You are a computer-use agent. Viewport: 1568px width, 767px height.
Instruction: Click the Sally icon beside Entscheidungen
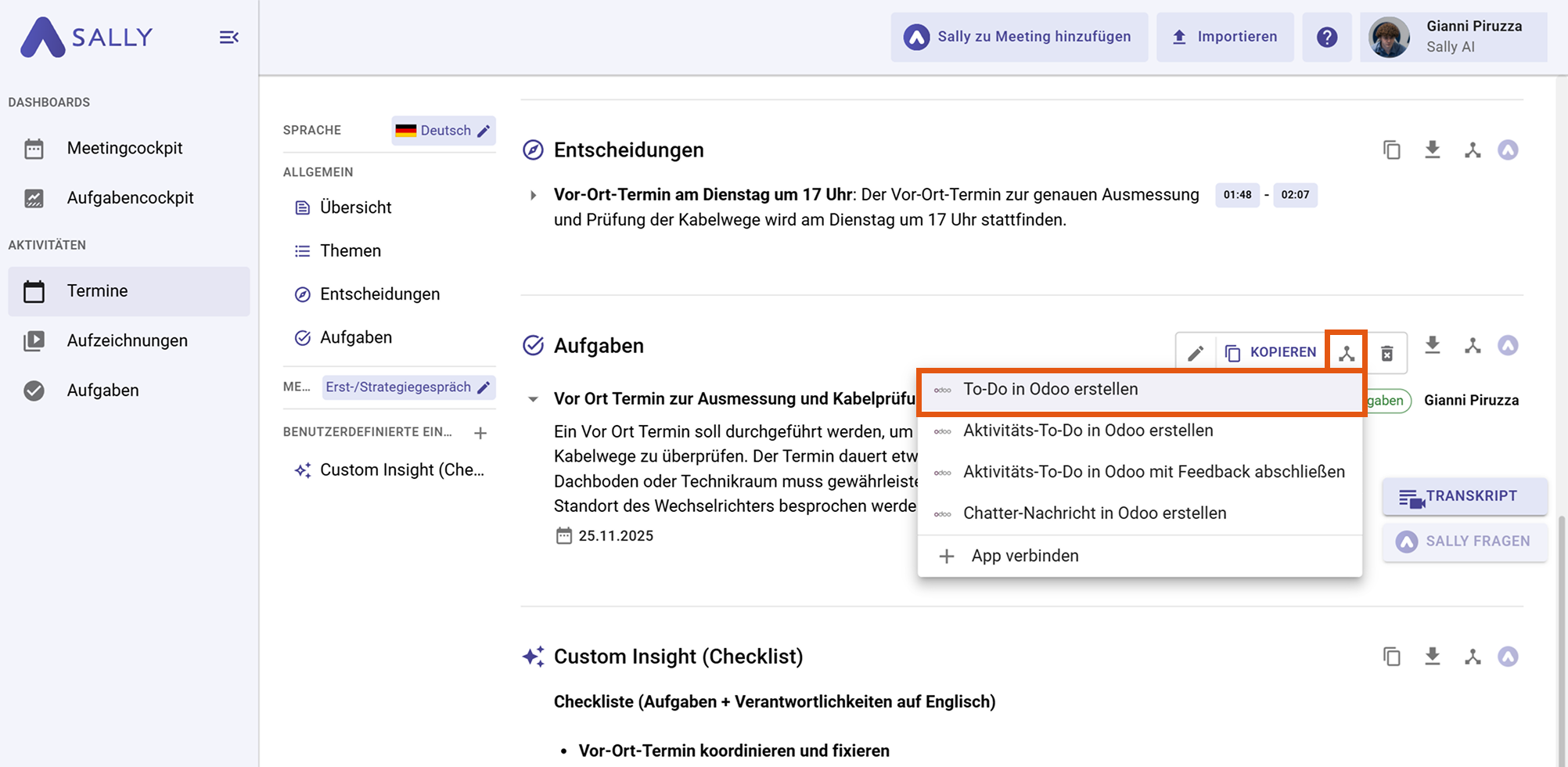tap(1508, 149)
